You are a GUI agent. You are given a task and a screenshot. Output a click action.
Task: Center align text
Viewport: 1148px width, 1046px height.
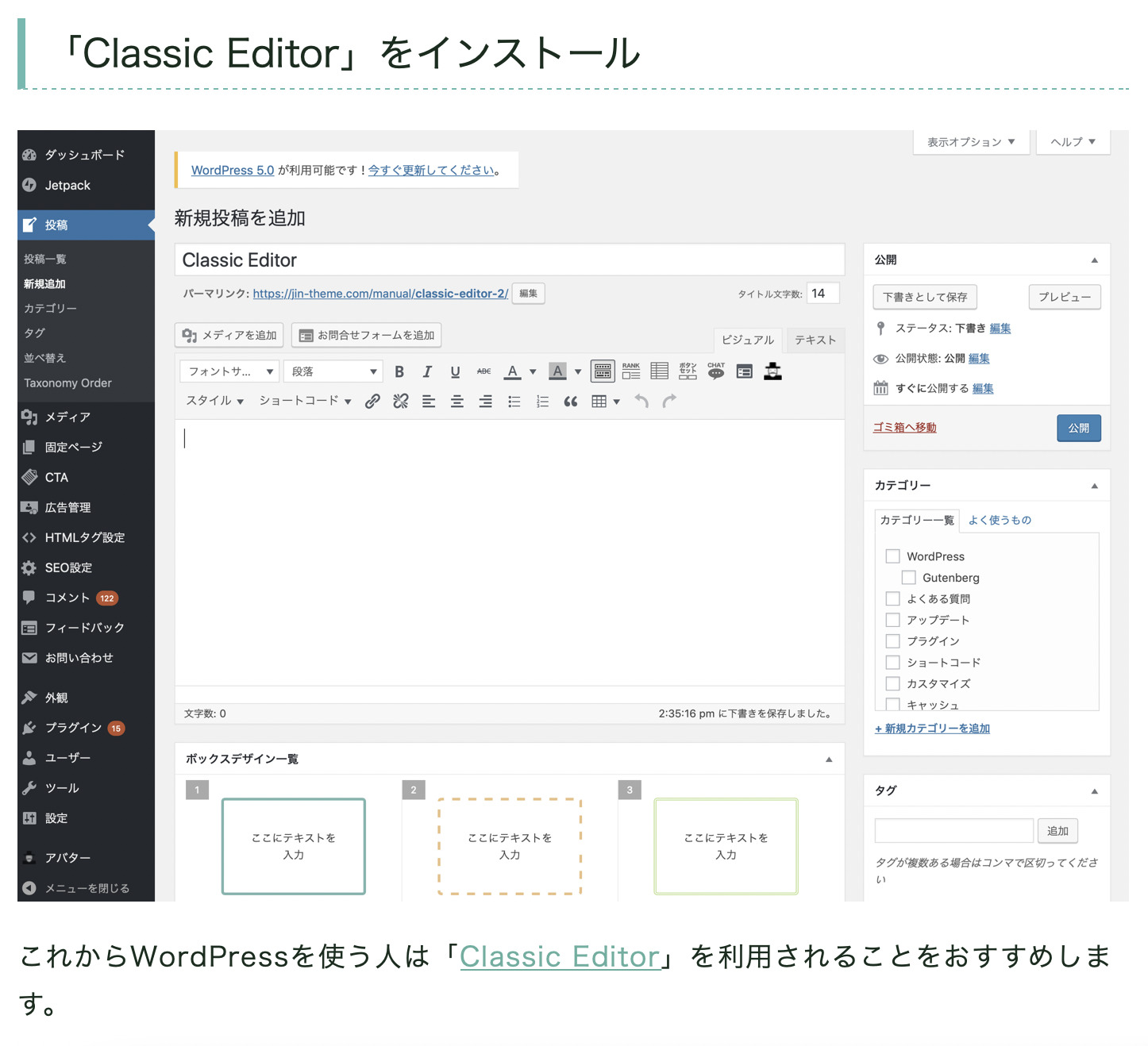coord(457,401)
